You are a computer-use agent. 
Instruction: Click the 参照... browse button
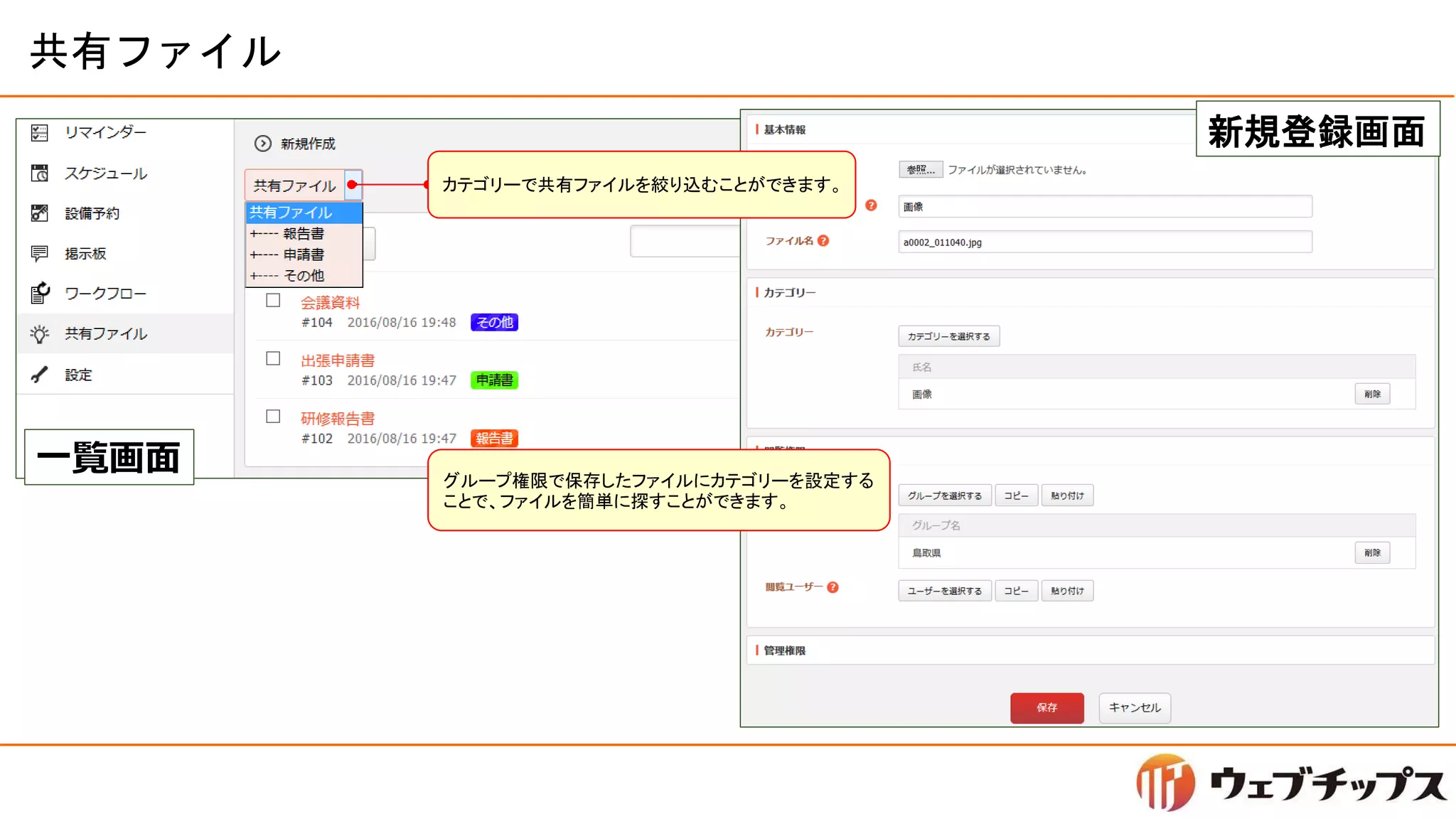[x=921, y=169]
